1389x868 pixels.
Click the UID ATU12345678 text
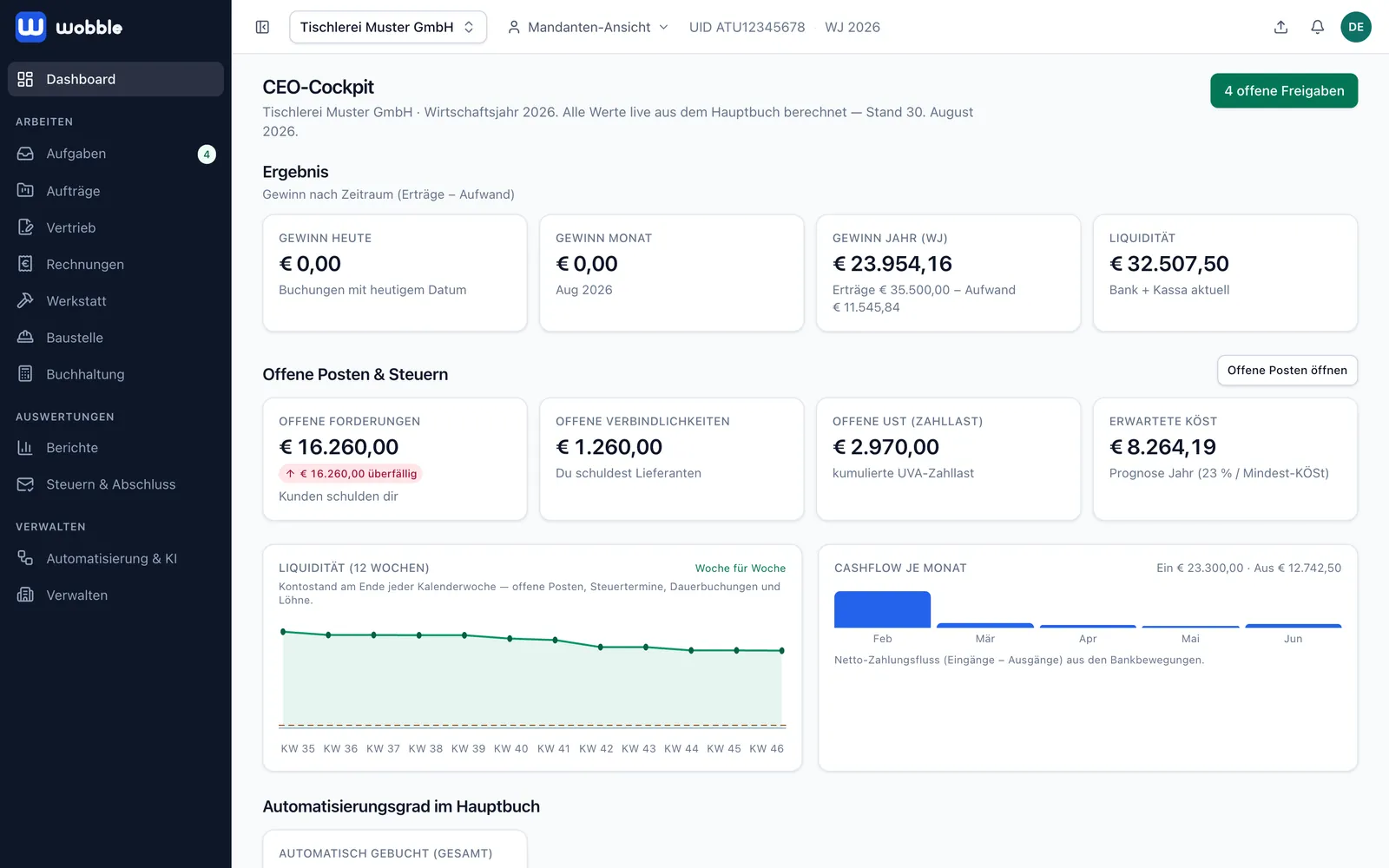click(x=747, y=27)
